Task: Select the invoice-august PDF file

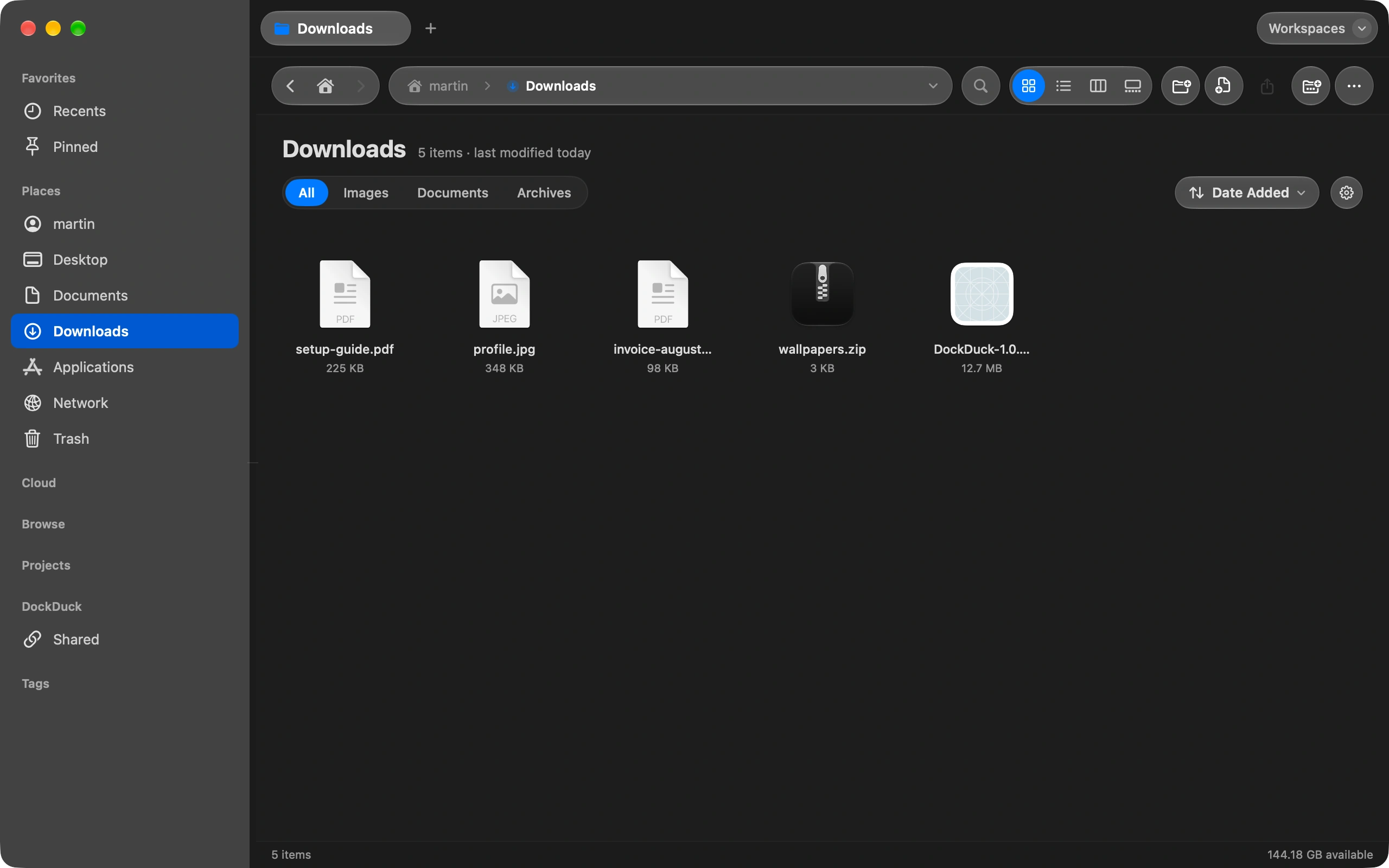Action: pyautogui.click(x=663, y=317)
